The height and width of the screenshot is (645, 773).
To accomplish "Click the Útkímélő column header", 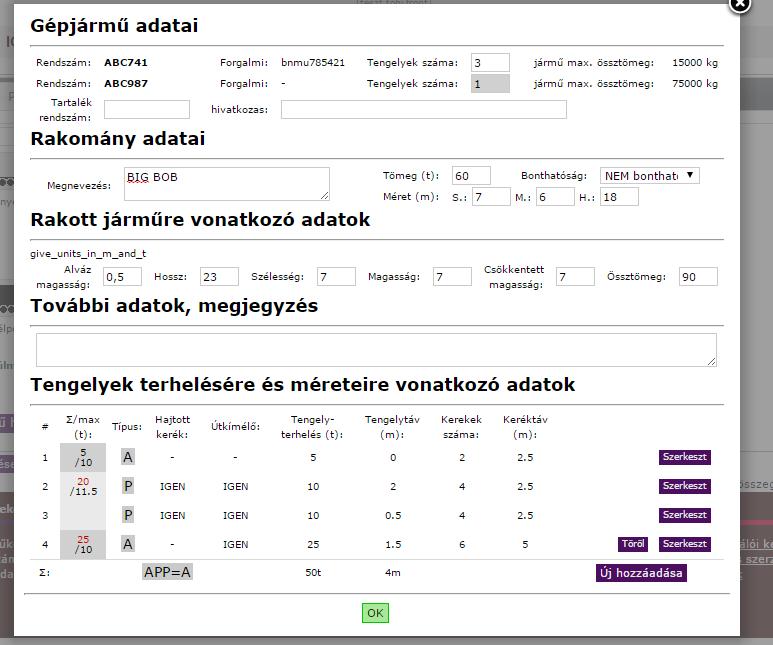I will click(x=235, y=427).
